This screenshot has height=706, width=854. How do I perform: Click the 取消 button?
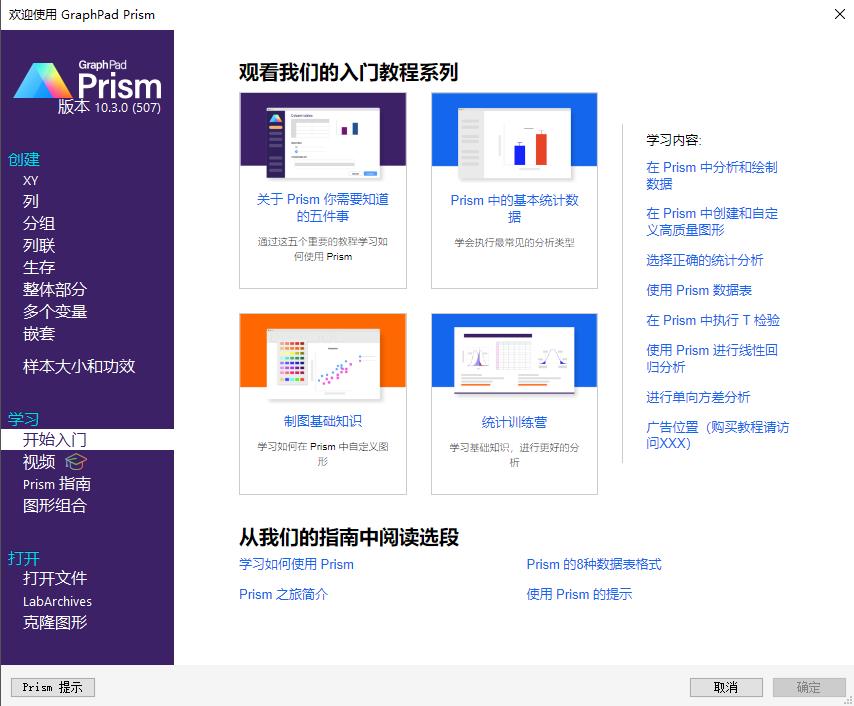pyautogui.click(x=725, y=687)
